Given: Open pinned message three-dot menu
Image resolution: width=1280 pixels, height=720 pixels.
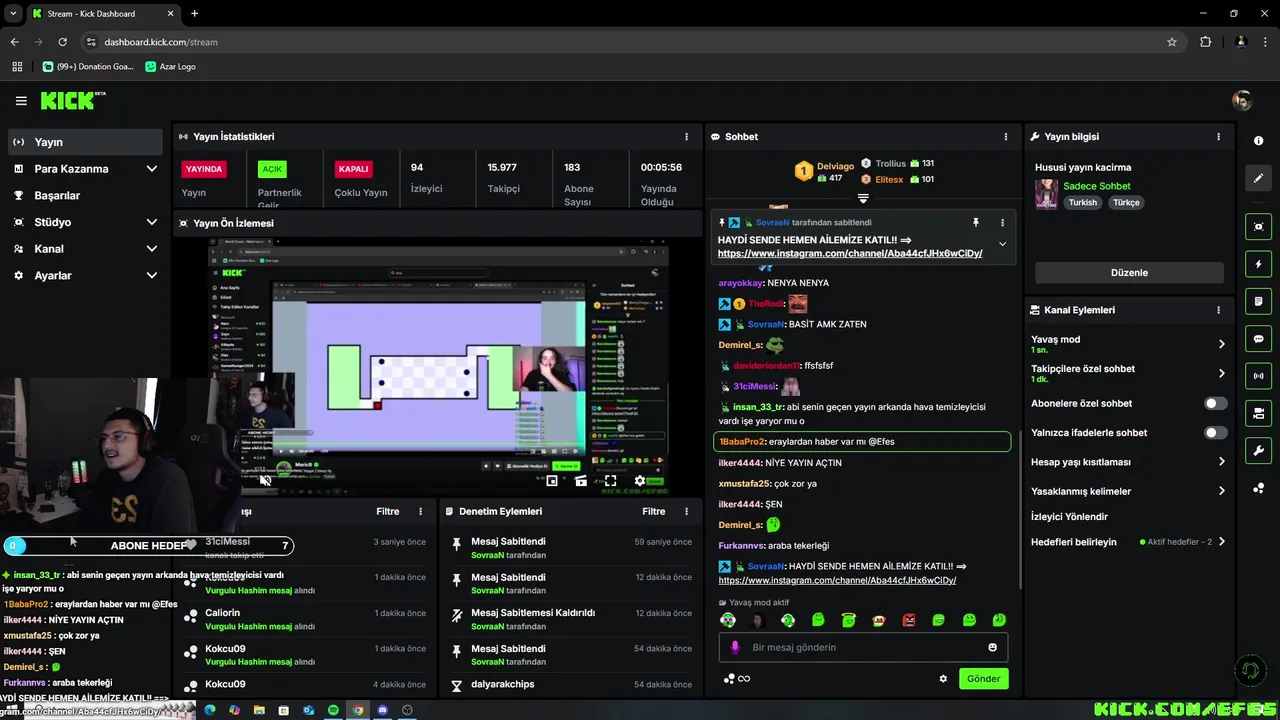Looking at the screenshot, I should point(1002,223).
